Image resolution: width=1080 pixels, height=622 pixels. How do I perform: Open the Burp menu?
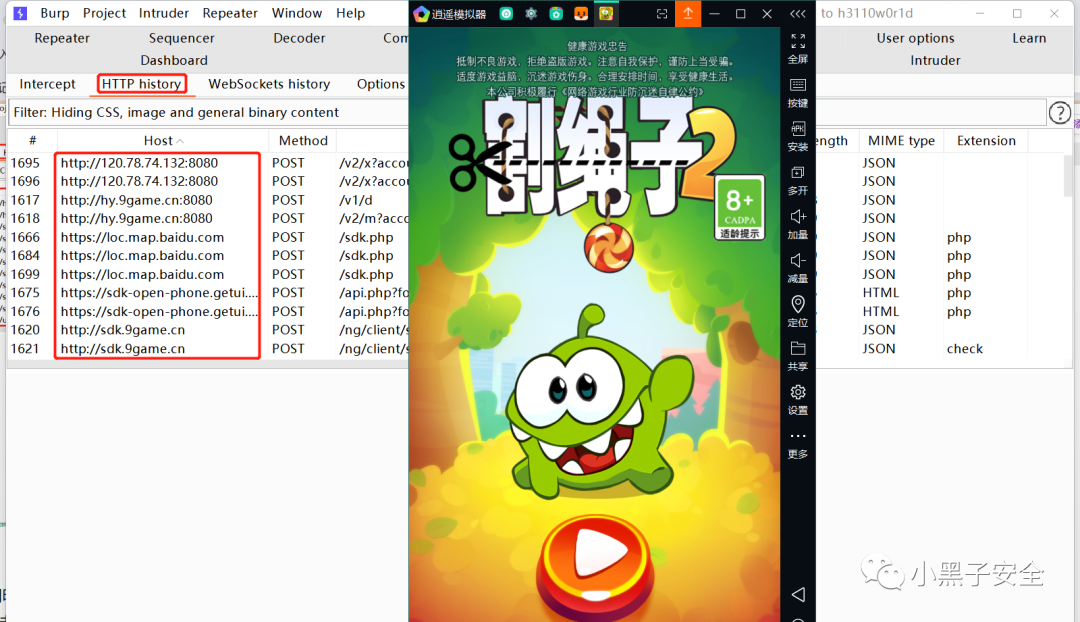pyautogui.click(x=54, y=13)
